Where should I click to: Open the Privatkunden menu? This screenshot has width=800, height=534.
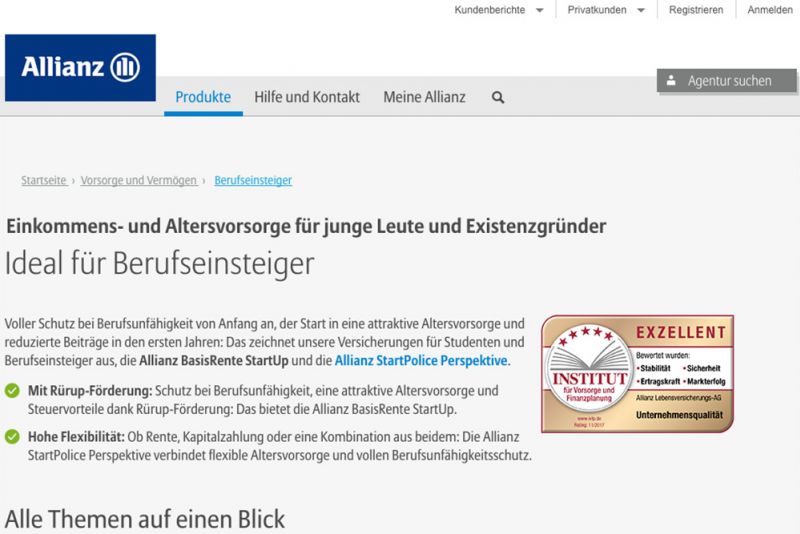point(596,10)
